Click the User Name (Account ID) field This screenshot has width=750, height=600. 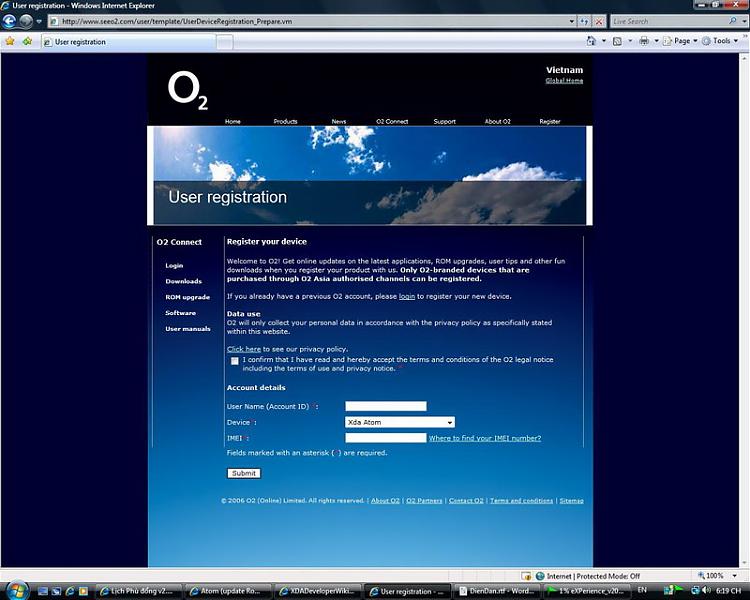pyautogui.click(x=385, y=406)
